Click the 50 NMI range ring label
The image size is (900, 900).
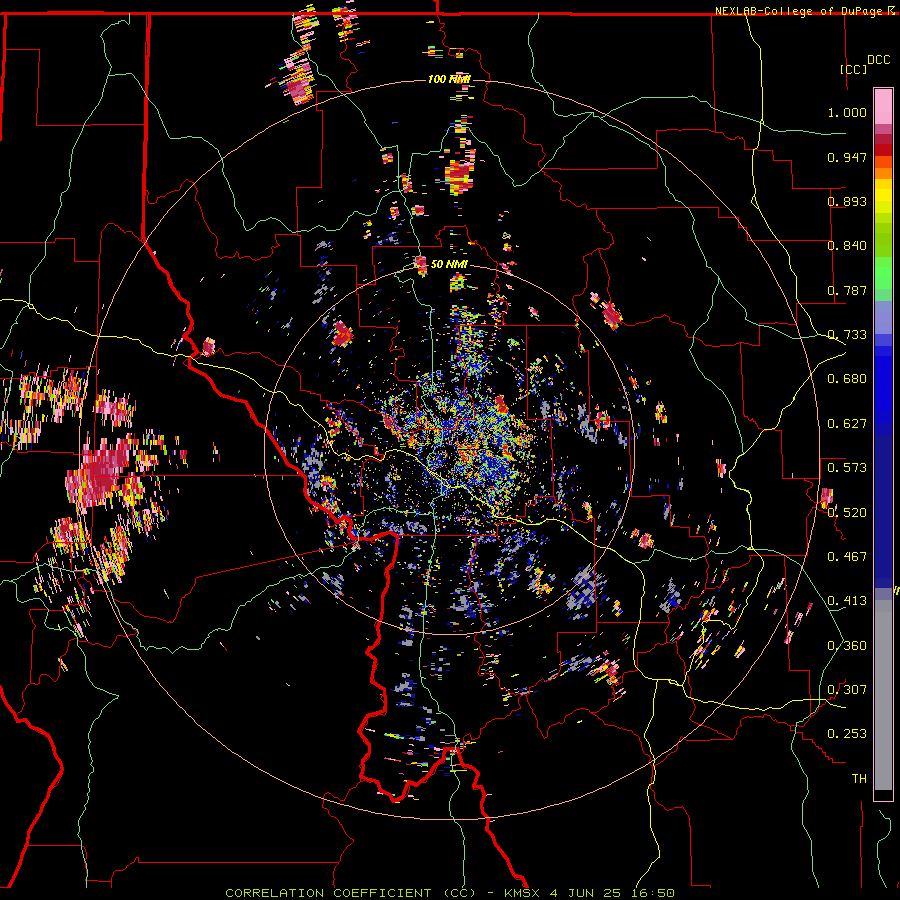[x=449, y=264]
